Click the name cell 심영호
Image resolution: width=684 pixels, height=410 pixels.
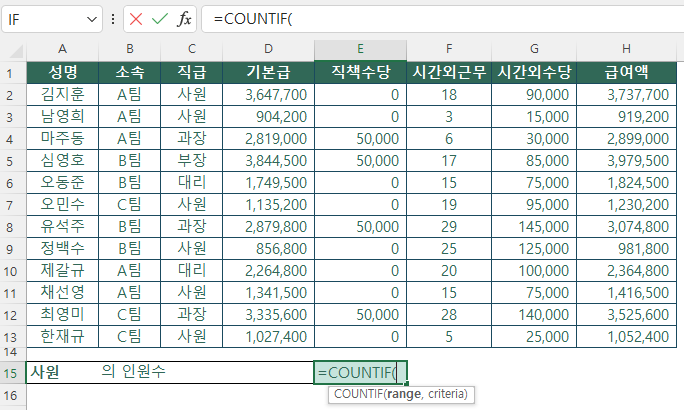(62, 161)
